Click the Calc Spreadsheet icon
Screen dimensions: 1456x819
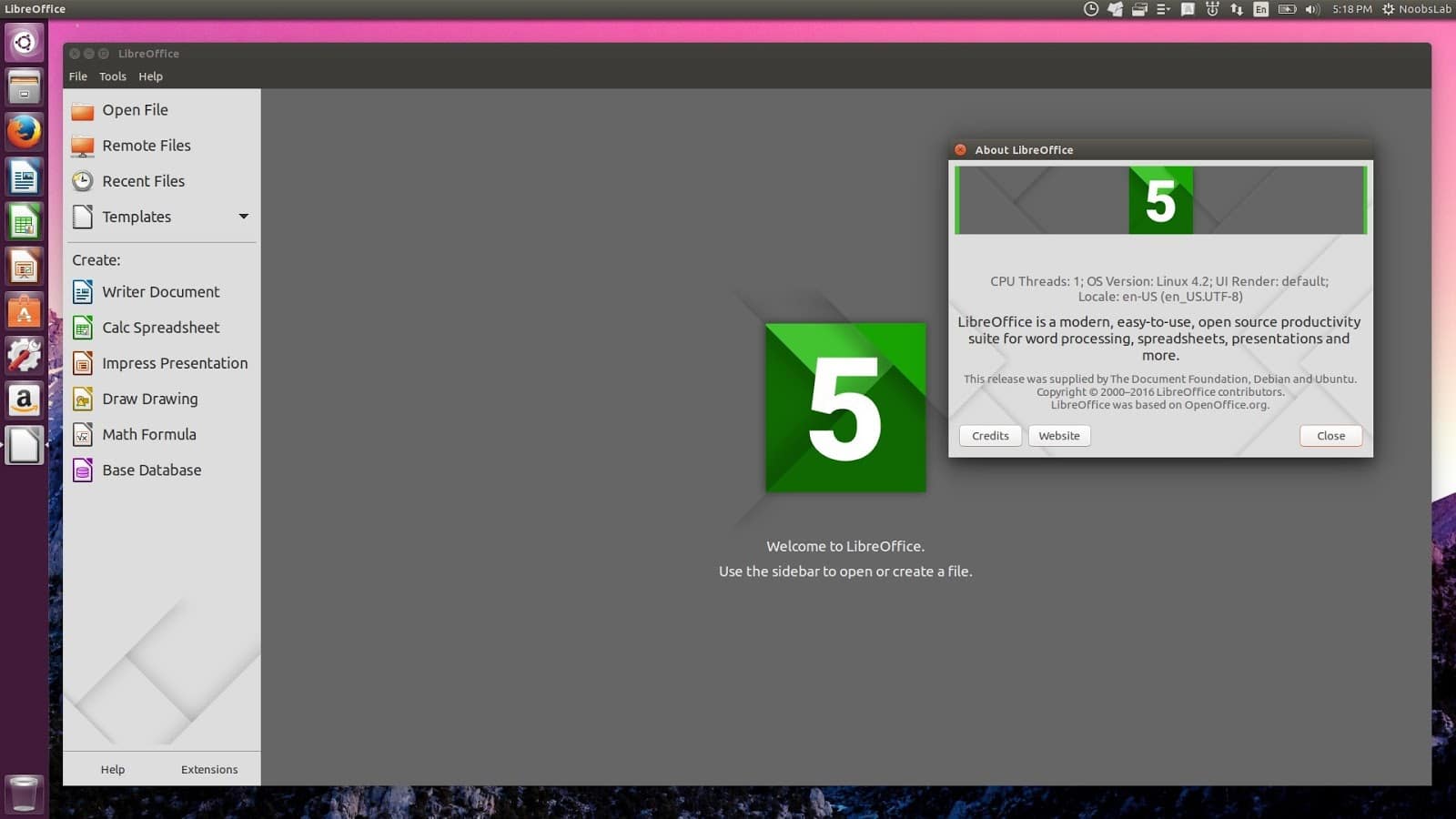83,328
